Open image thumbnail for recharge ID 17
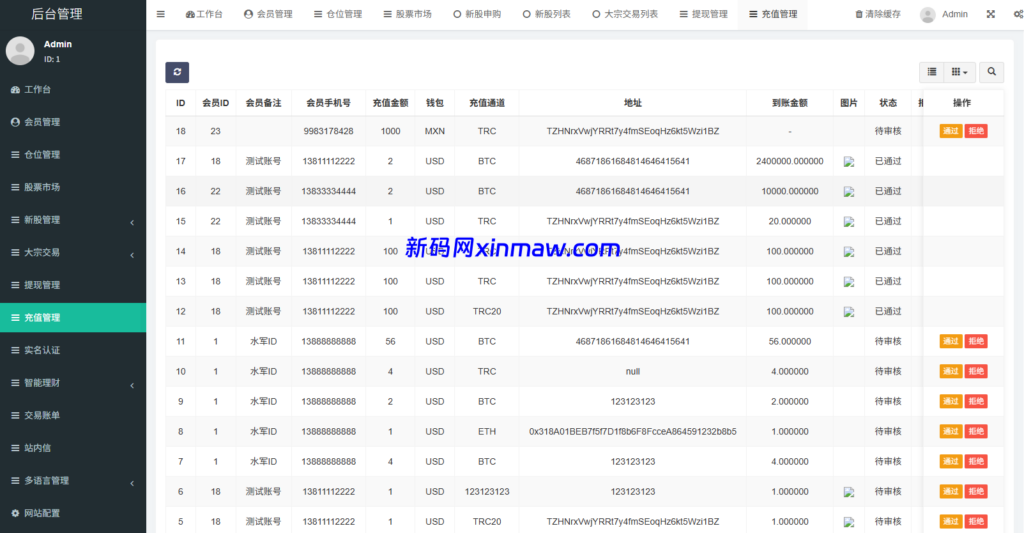1024x533 pixels. tap(848, 162)
